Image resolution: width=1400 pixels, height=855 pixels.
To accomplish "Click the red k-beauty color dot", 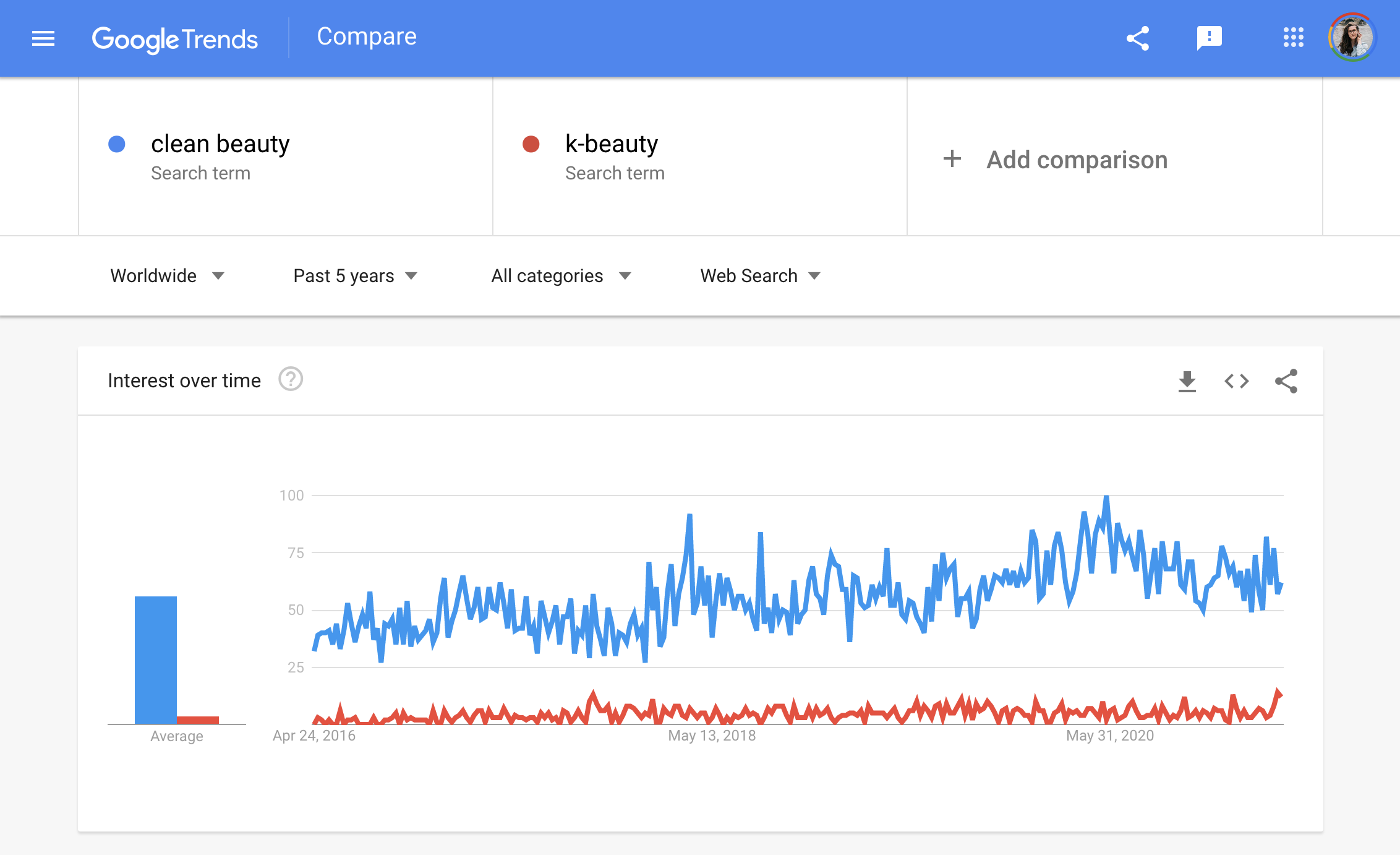I will [x=531, y=144].
